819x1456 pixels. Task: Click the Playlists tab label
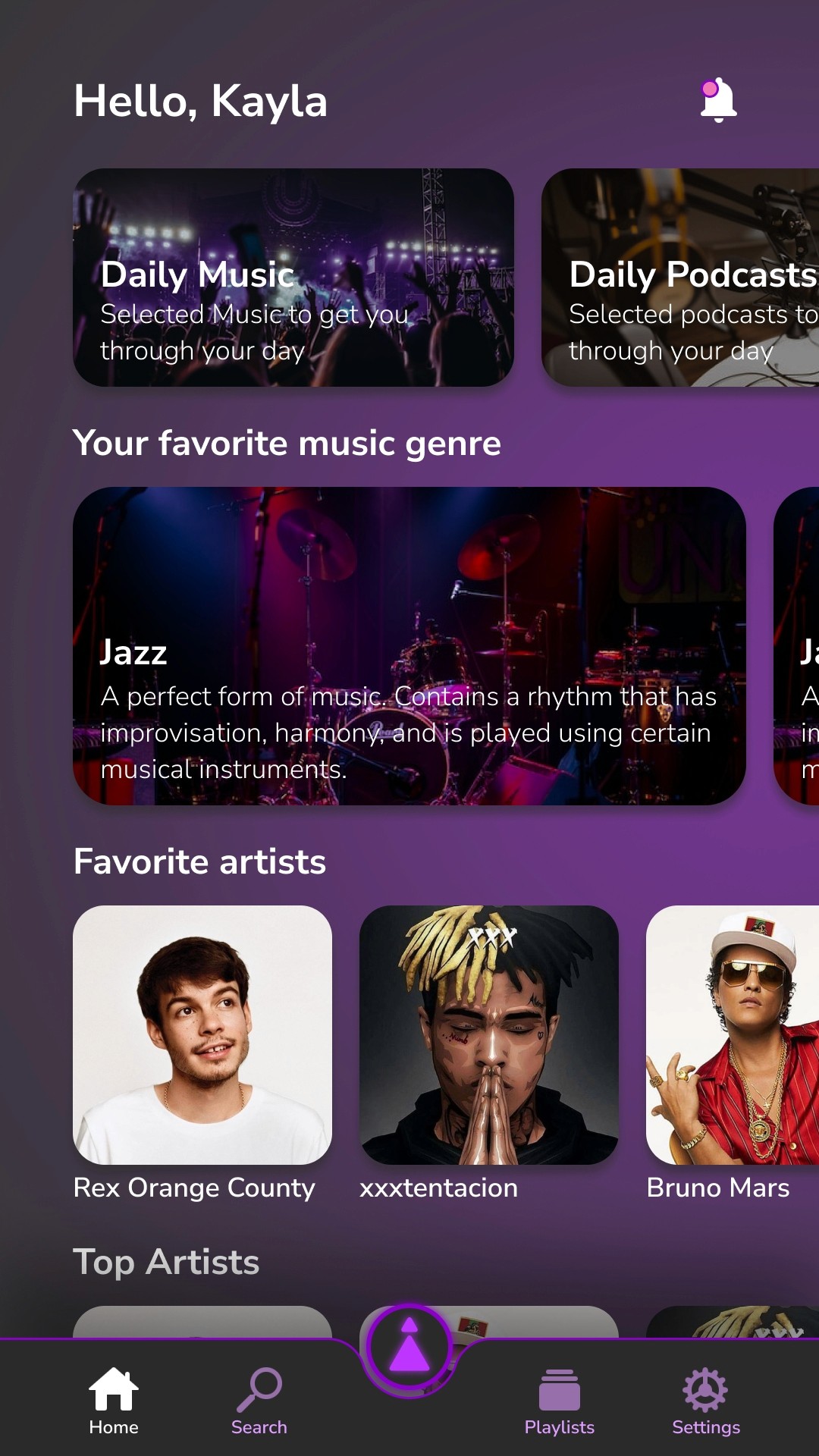[x=560, y=1427]
